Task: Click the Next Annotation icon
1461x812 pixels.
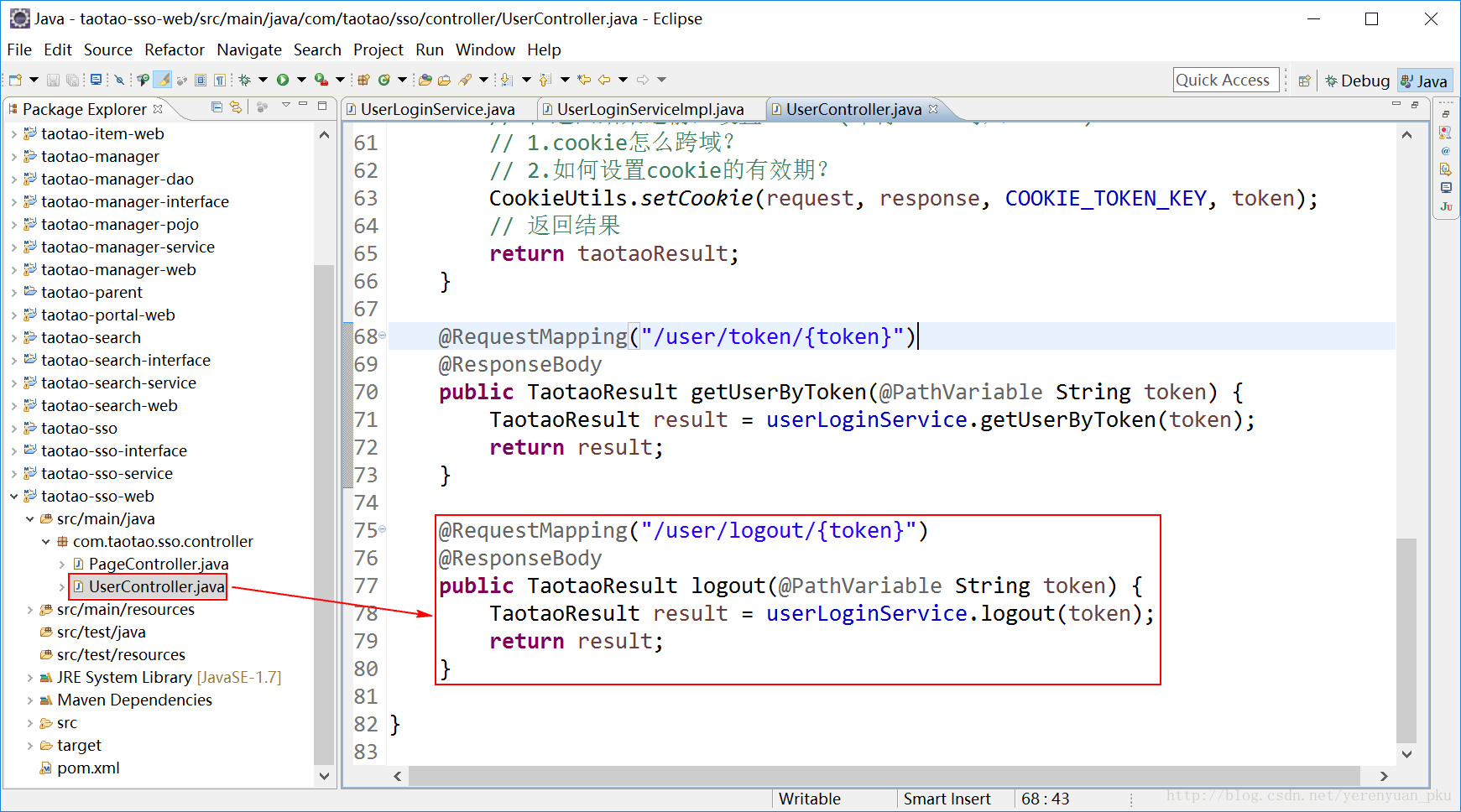Action: click(x=506, y=80)
